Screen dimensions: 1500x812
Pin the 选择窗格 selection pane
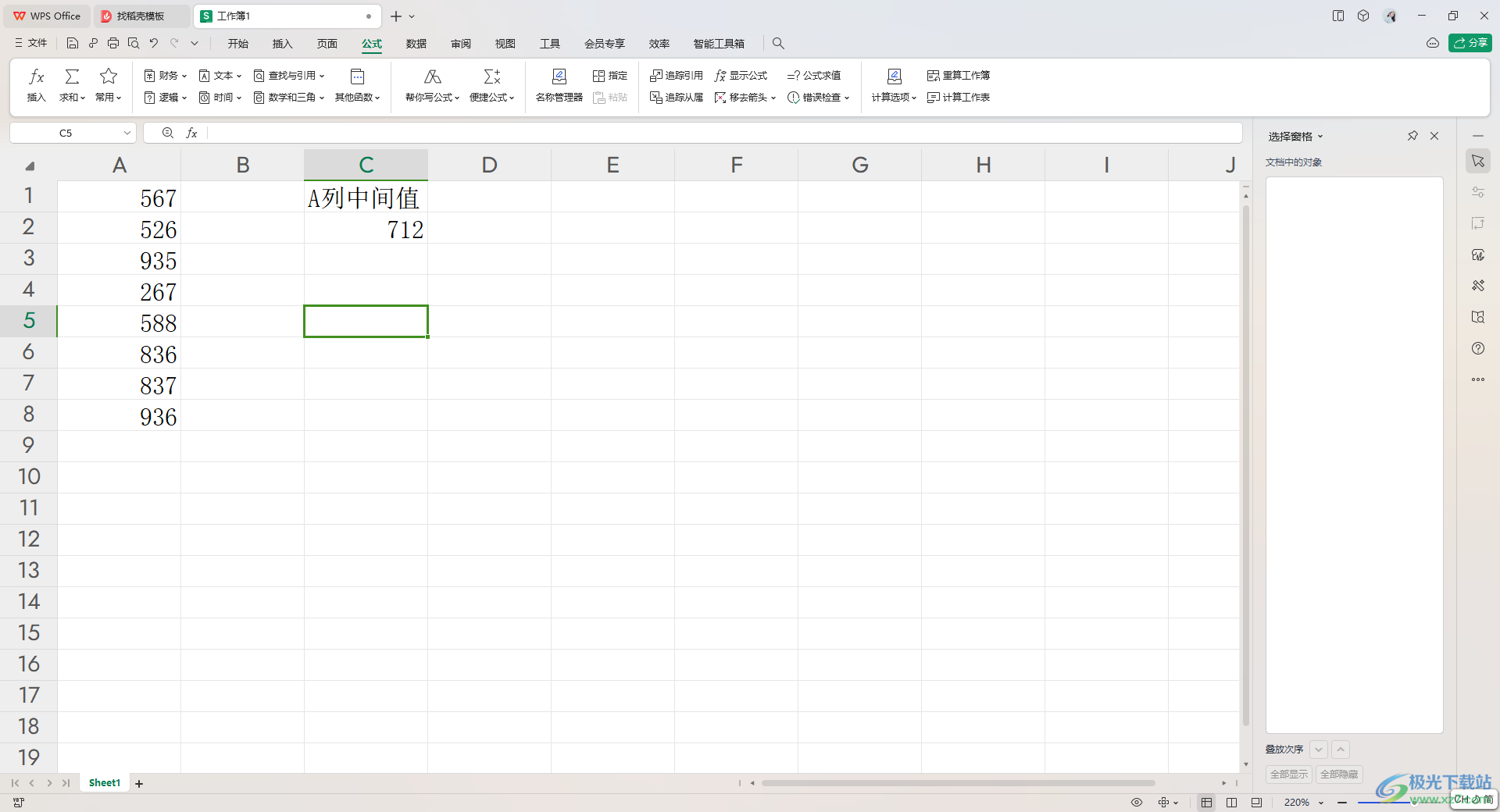pyautogui.click(x=1412, y=136)
